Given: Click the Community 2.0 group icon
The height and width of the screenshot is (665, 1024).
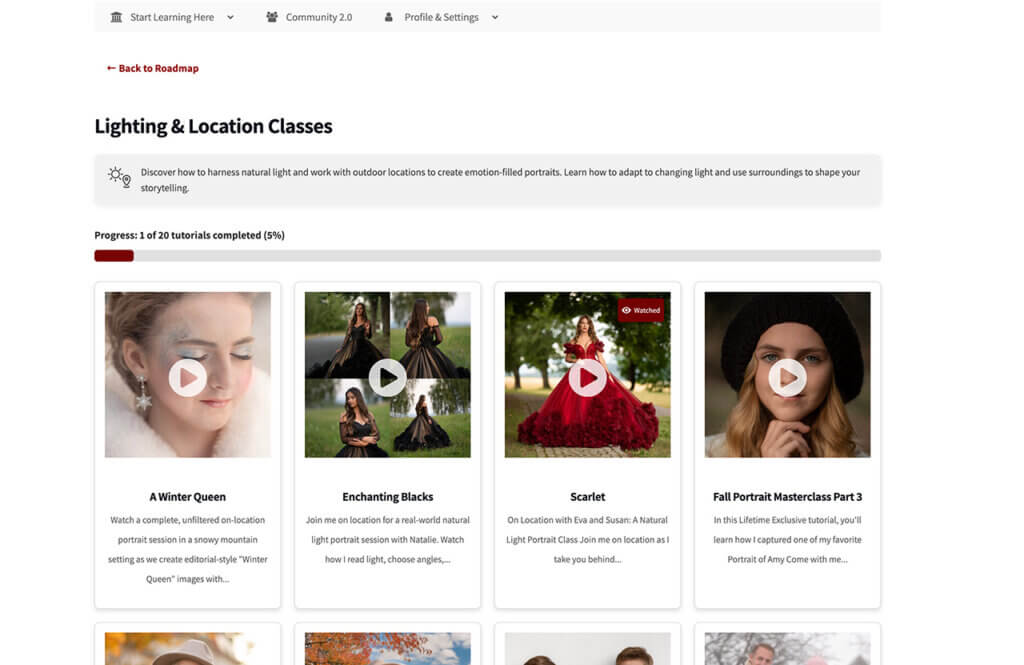Looking at the screenshot, I should [x=272, y=17].
